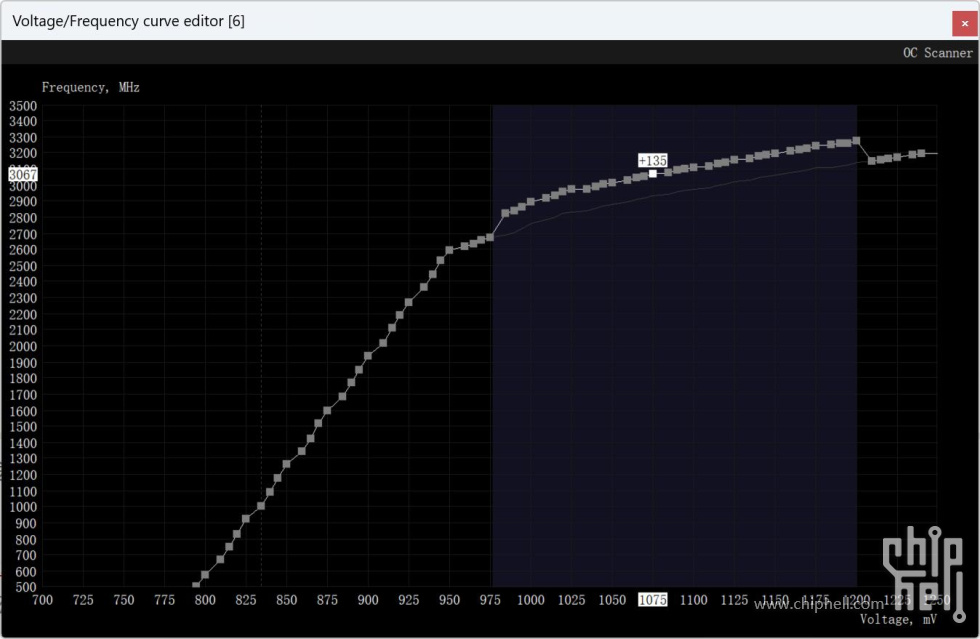Click the 2000 frequency axis label
980x639 pixels.
click(x=22, y=346)
